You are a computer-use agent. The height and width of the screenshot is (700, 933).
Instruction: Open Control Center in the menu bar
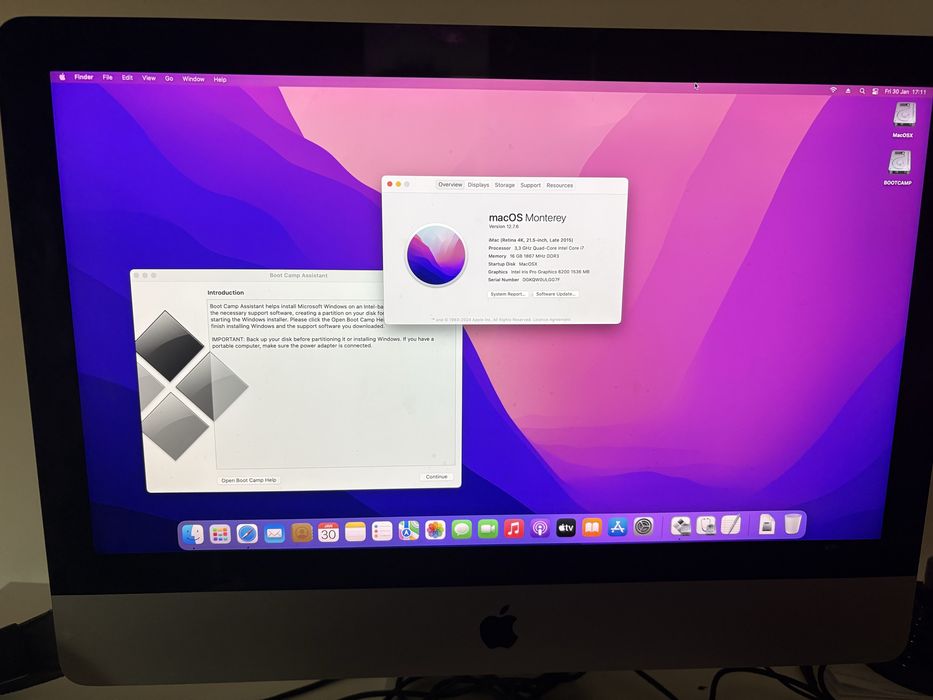coord(875,91)
